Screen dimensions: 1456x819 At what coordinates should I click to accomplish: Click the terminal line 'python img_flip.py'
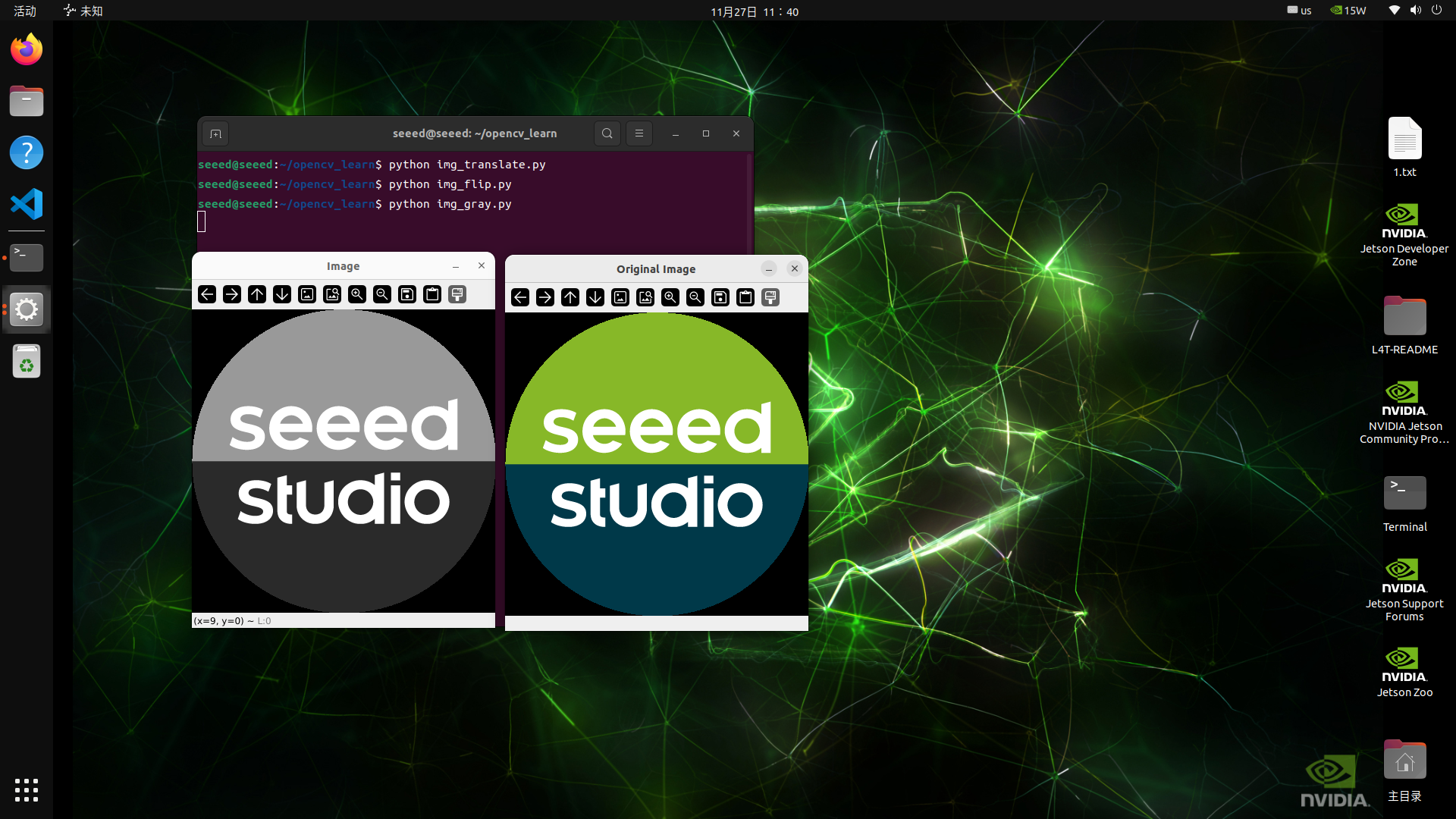tap(450, 184)
